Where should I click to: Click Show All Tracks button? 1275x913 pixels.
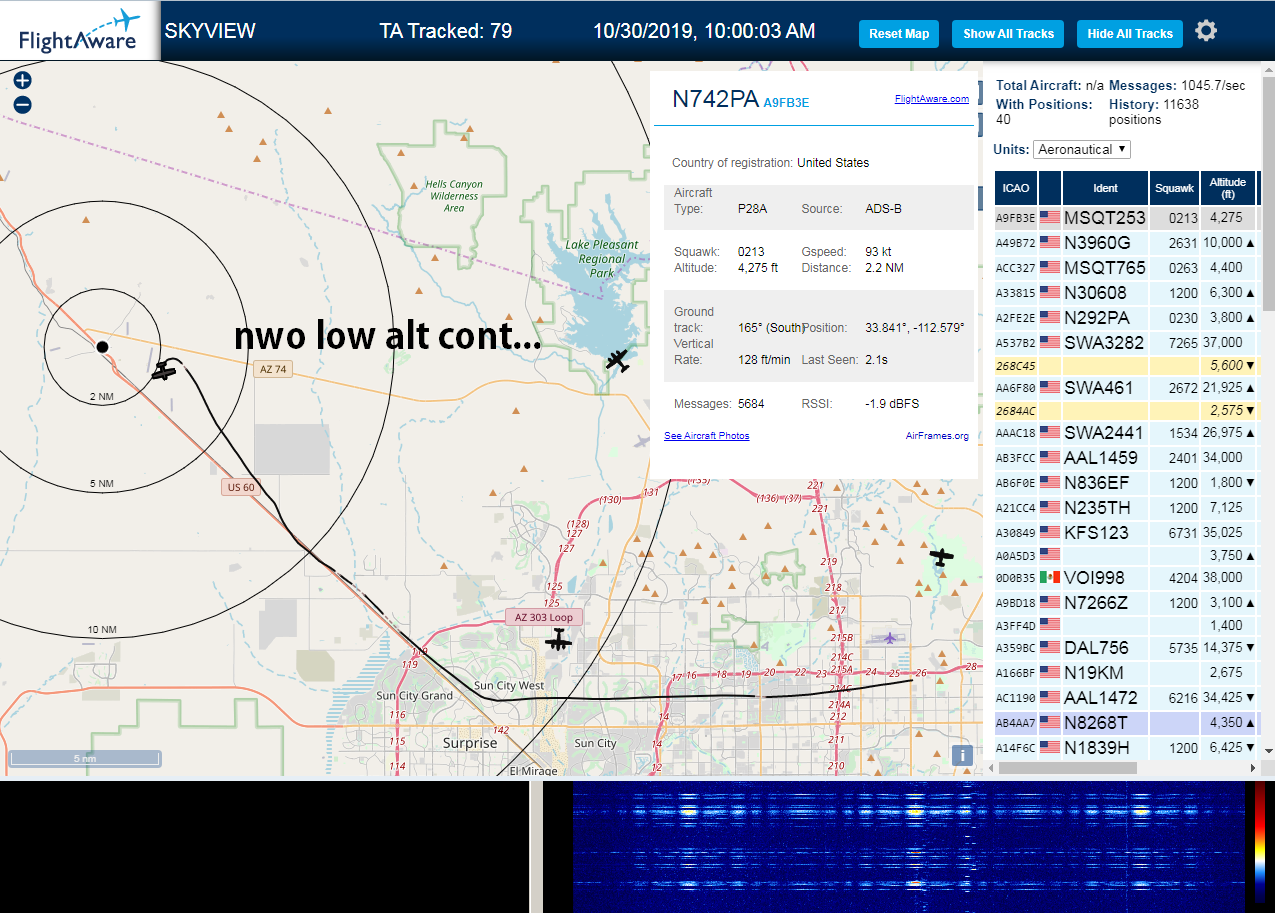click(1008, 34)
